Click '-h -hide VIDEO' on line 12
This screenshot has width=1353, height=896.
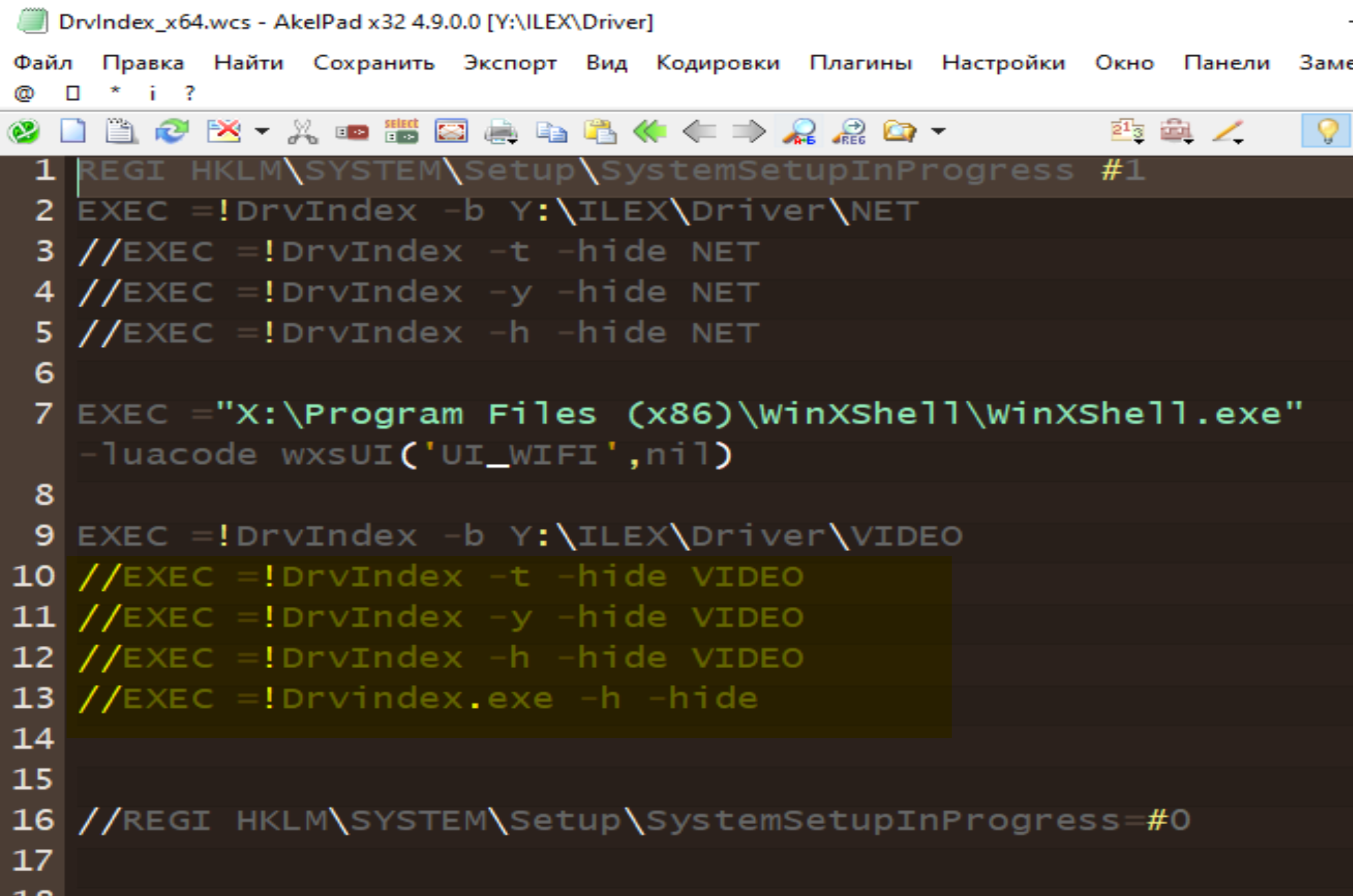click(646, 657)
